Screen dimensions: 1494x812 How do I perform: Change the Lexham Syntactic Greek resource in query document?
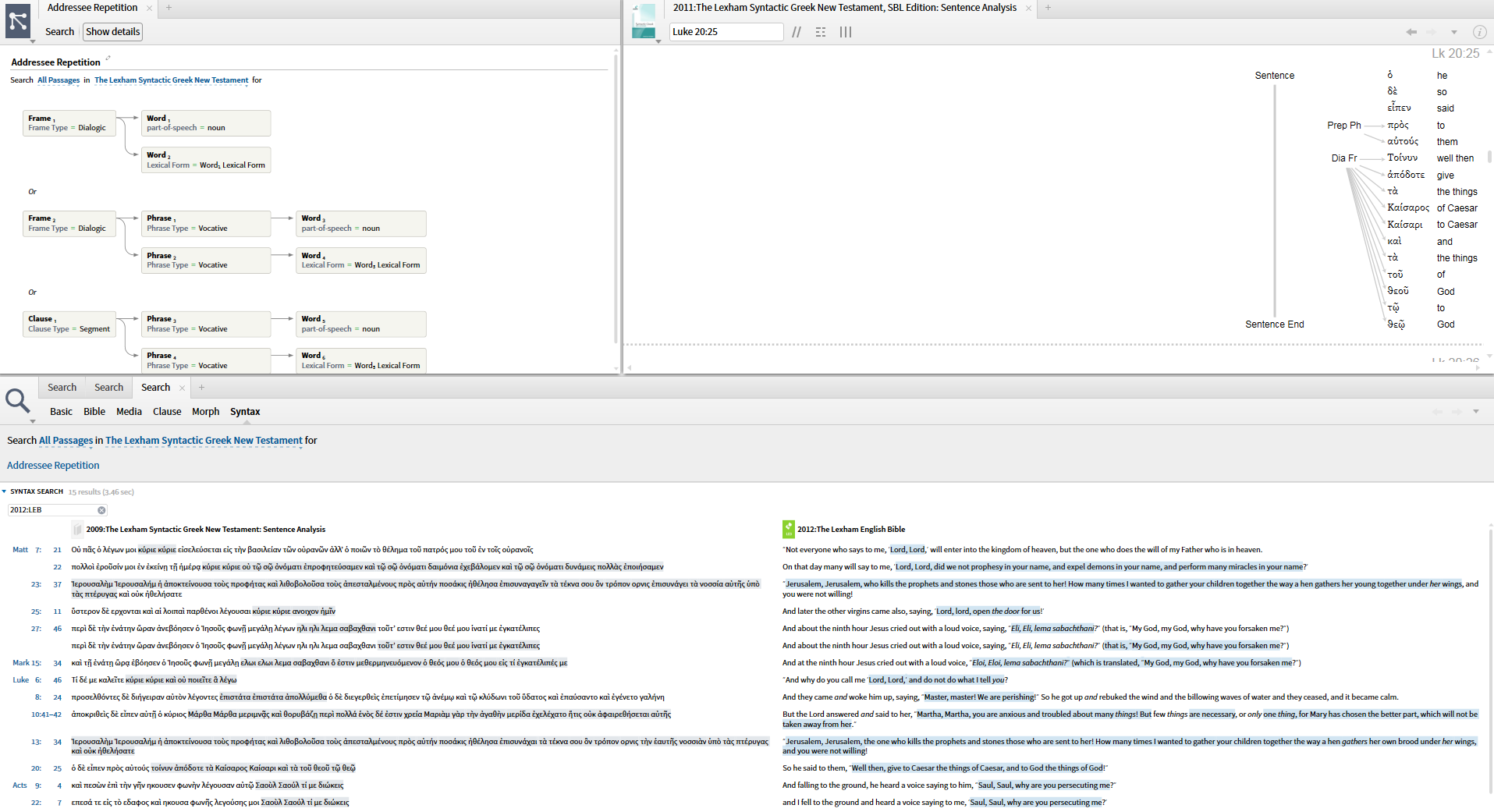coord(172,80)
